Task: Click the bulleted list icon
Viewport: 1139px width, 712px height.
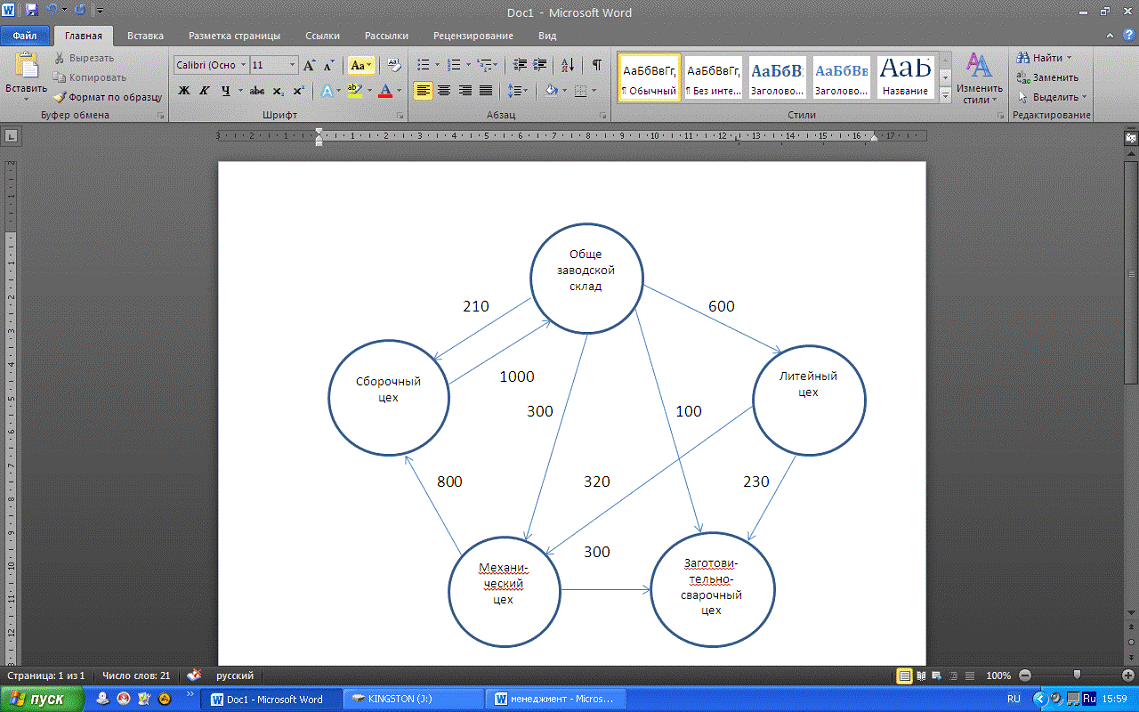Action: tap(424, 65)
